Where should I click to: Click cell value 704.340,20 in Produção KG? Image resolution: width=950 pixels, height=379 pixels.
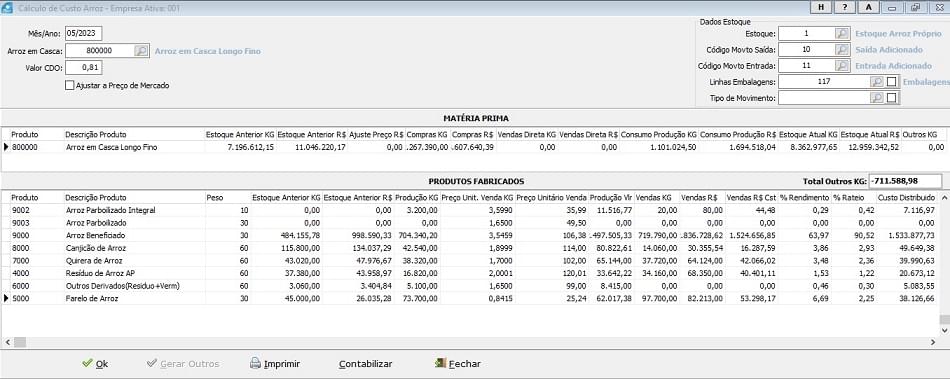click(417, 235)
